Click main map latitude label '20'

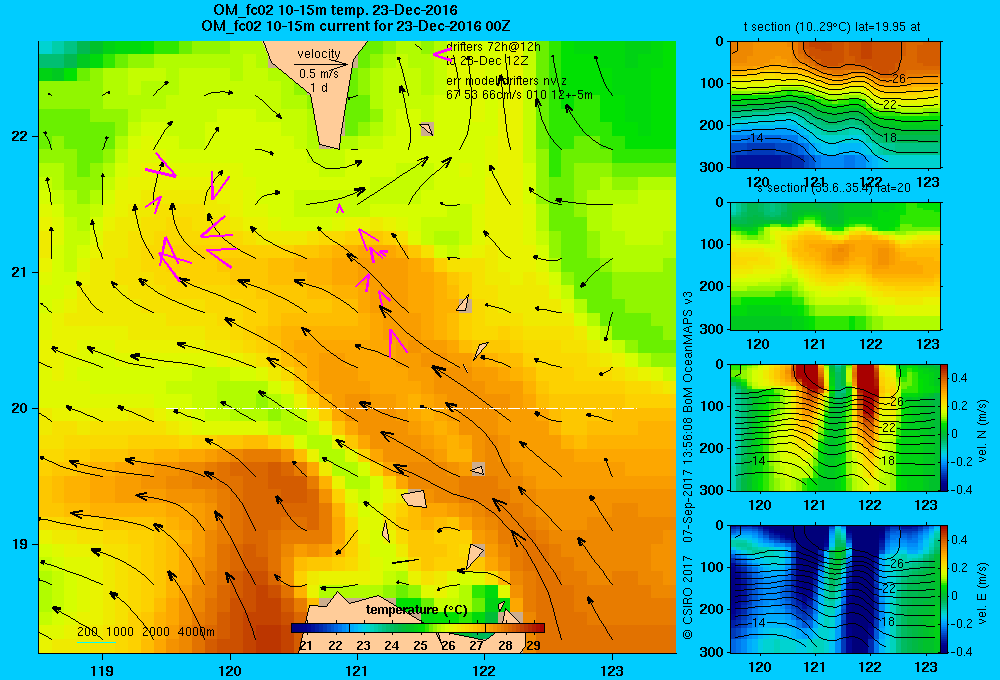(x=19, y=408)
